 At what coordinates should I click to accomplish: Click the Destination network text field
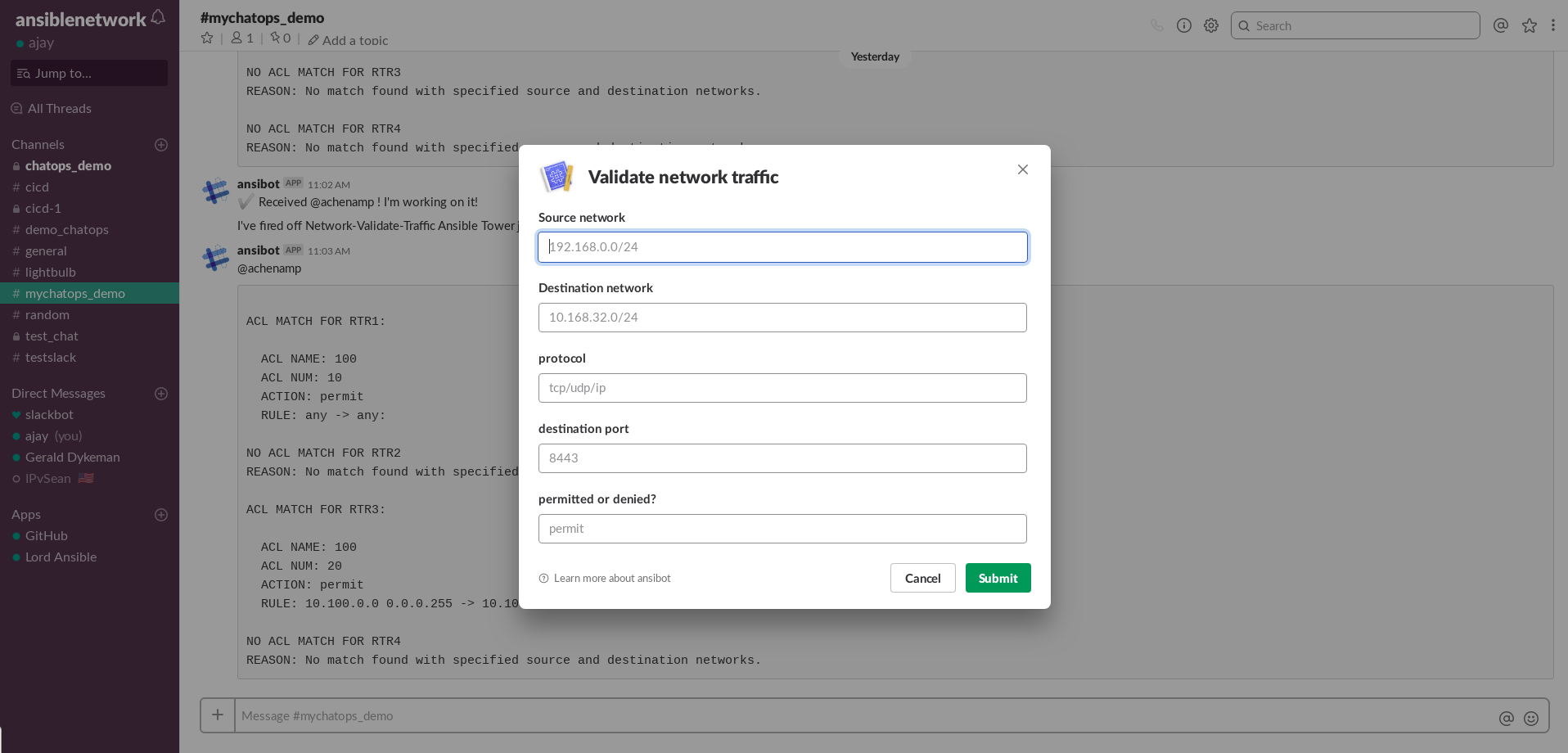click(x=782, y=318)
